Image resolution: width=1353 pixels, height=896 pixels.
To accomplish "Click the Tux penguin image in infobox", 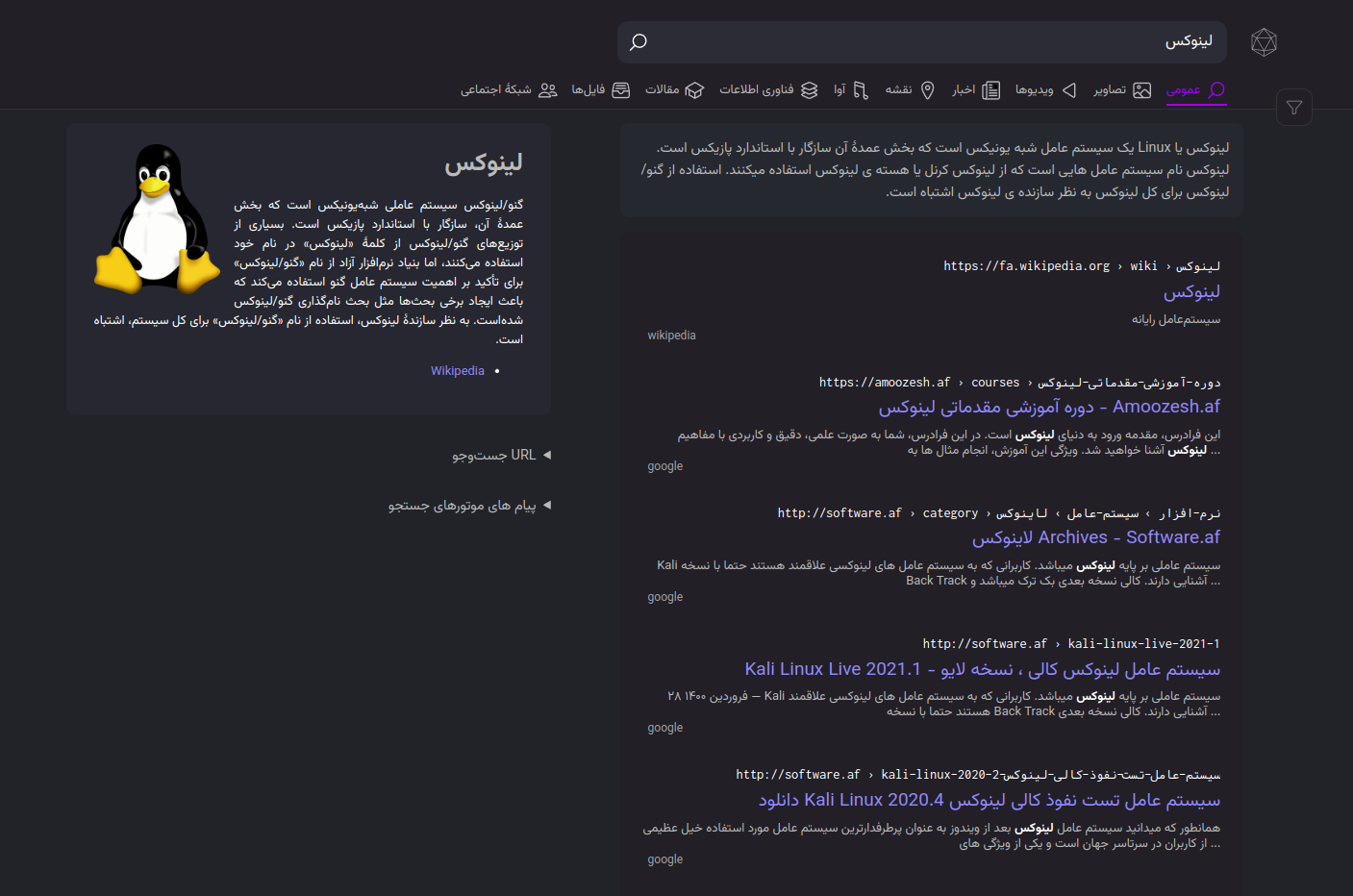I will point(156,218).
